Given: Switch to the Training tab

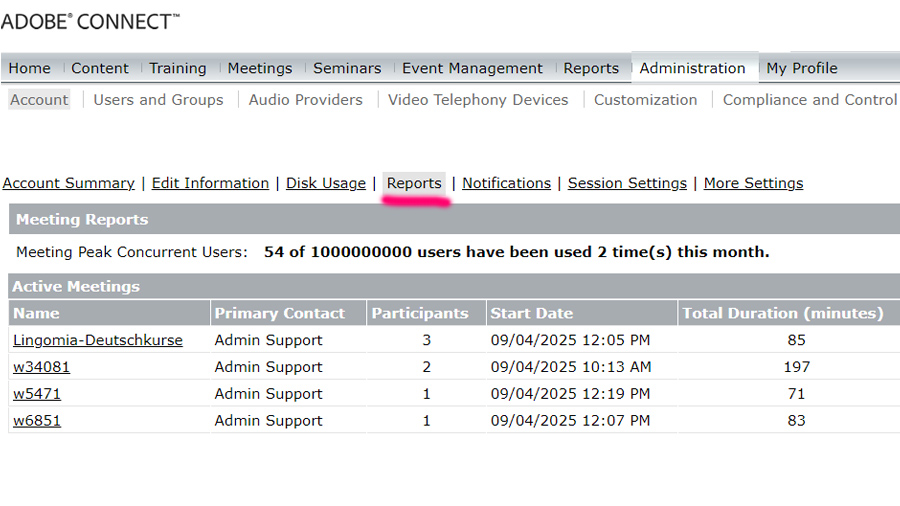Looking at the screenshot, I should (178, 68).
